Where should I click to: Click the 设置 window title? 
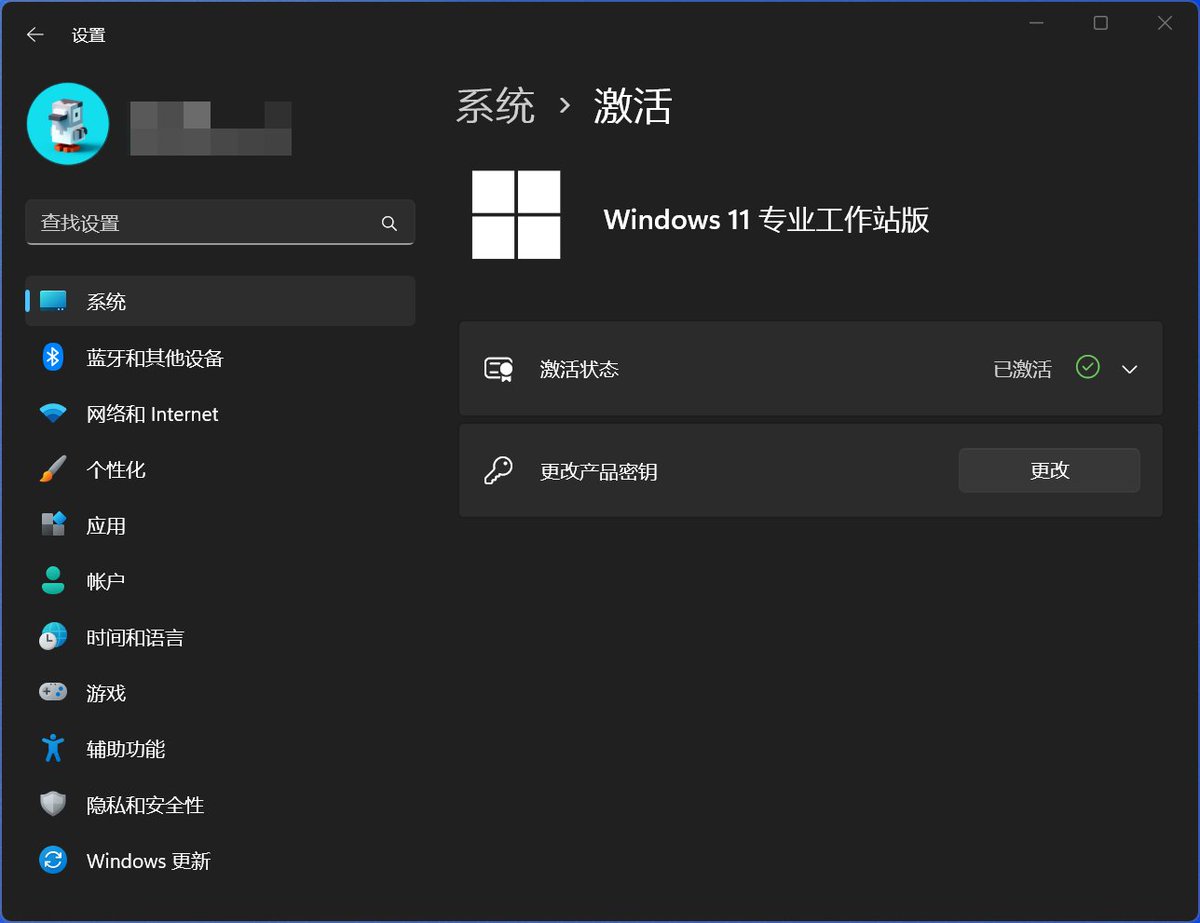(x=88, y=35)
